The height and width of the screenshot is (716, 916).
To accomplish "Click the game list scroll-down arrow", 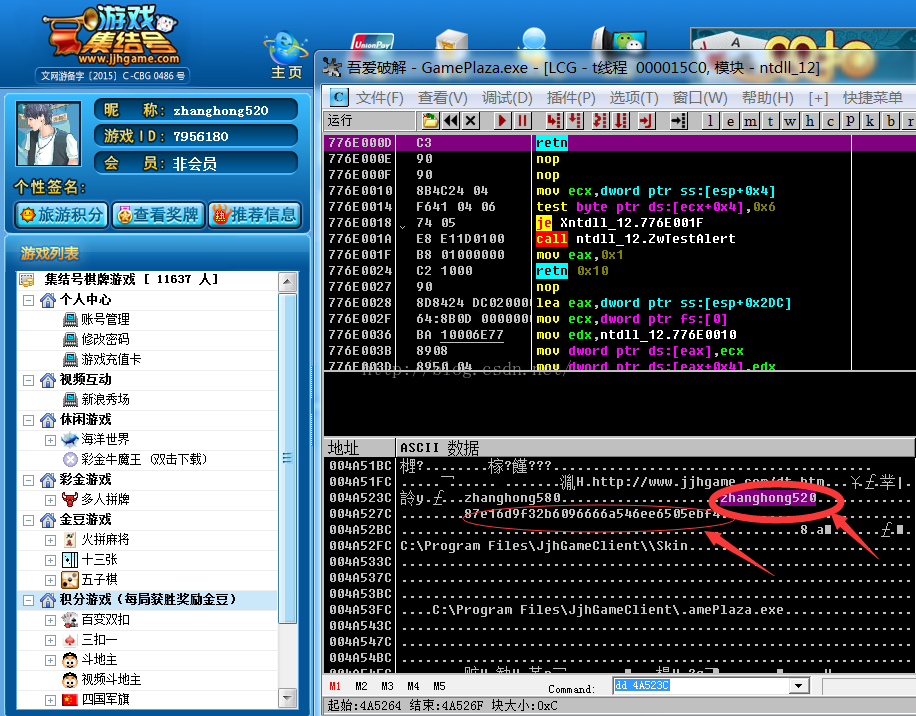I will [287, 697].
